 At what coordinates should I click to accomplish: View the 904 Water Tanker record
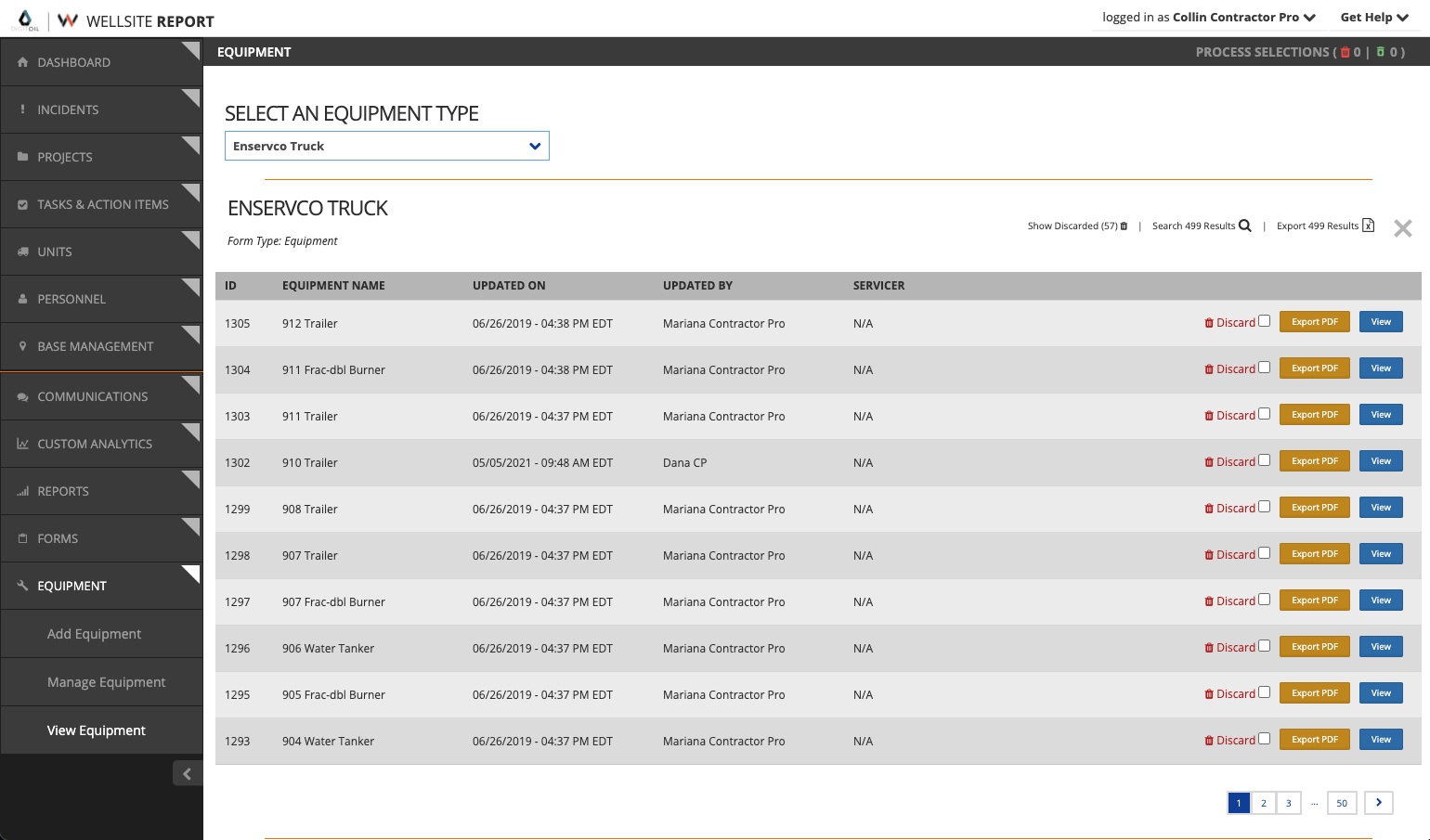pyautogui.click(x=1381, y=740)
